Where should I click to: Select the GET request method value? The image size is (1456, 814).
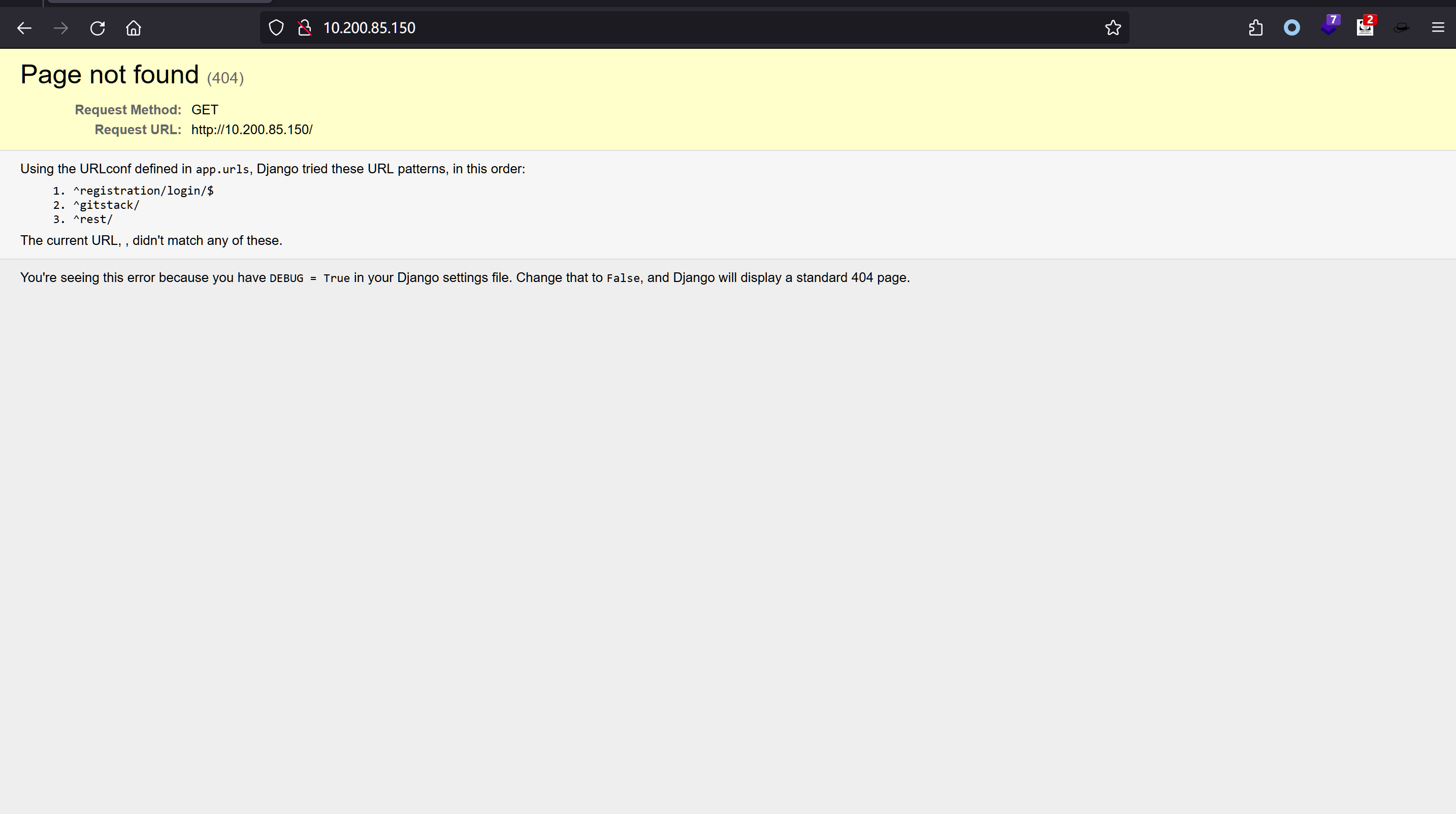205,110
